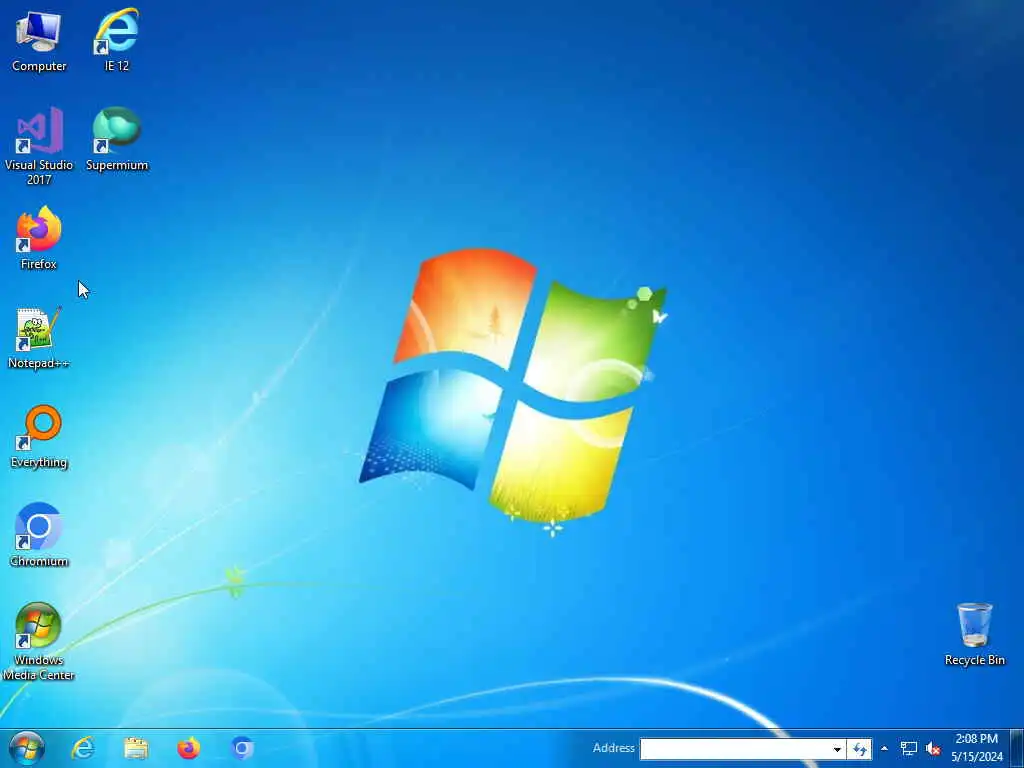
Task: Launch Internet Explorer from the taskbar
Action: pos(83,748)
